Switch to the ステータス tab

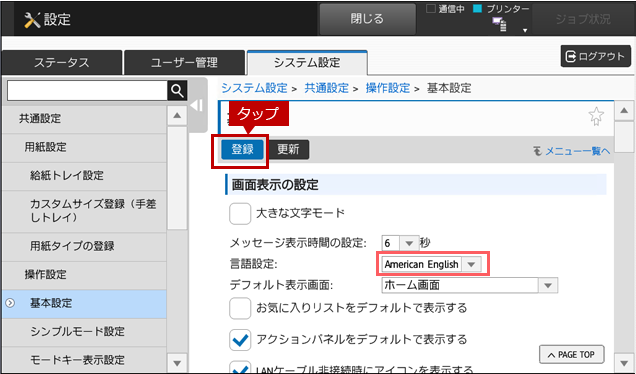62,62
